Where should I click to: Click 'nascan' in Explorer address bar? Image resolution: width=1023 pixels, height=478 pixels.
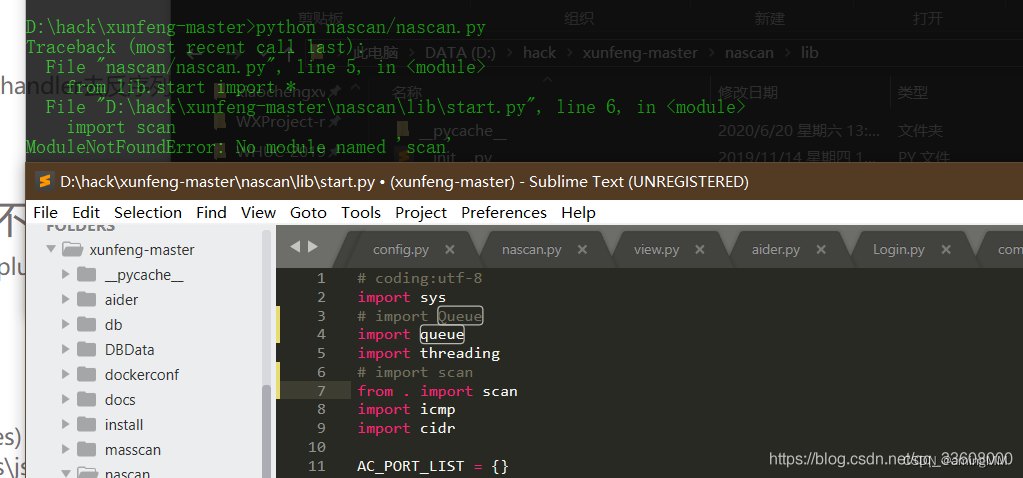[749, 53]
